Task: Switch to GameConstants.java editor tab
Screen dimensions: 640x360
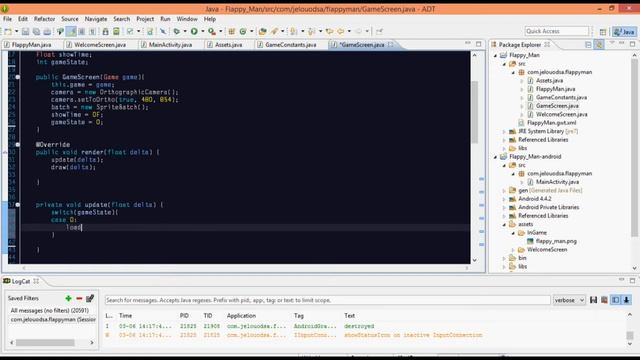Action: click(290, 45)
